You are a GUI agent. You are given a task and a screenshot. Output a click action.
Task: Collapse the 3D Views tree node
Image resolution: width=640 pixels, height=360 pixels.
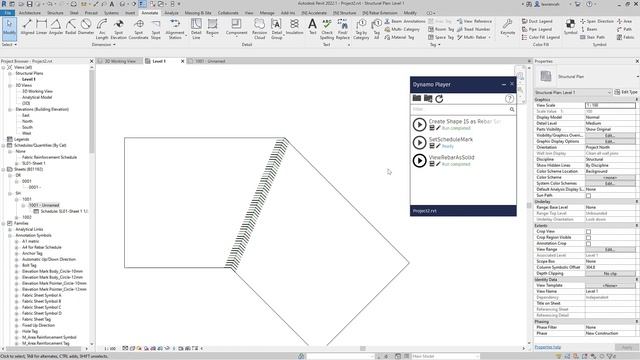[10, 86]
